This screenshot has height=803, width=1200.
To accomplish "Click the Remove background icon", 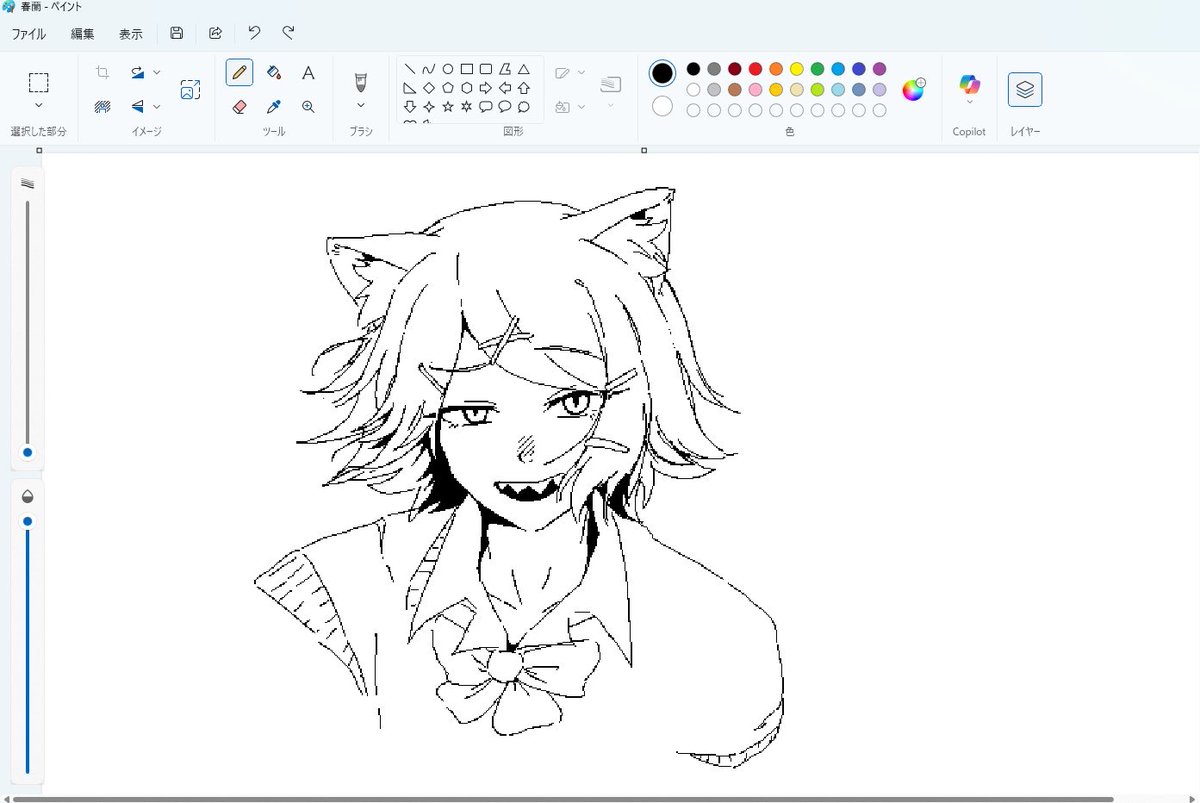I will coord(102,106).
